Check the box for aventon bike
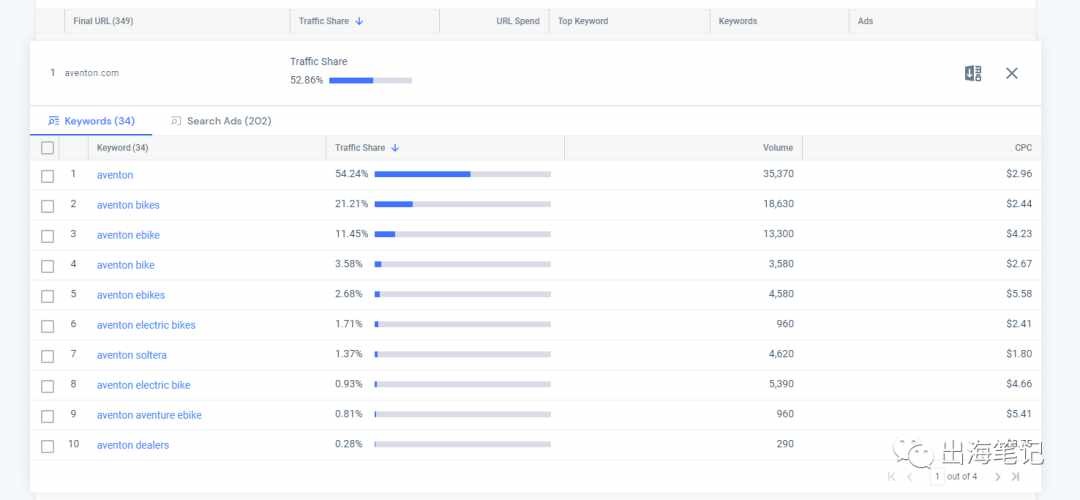 (48, 266)
